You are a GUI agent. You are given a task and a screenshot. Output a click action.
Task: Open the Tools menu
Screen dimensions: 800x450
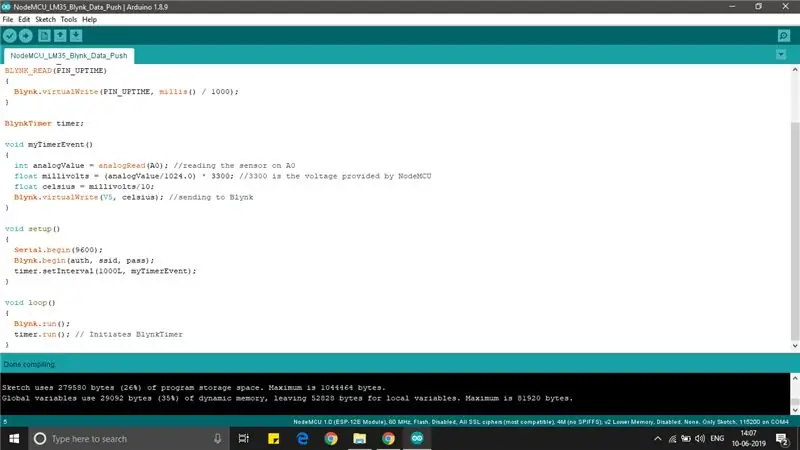(69, 19)
